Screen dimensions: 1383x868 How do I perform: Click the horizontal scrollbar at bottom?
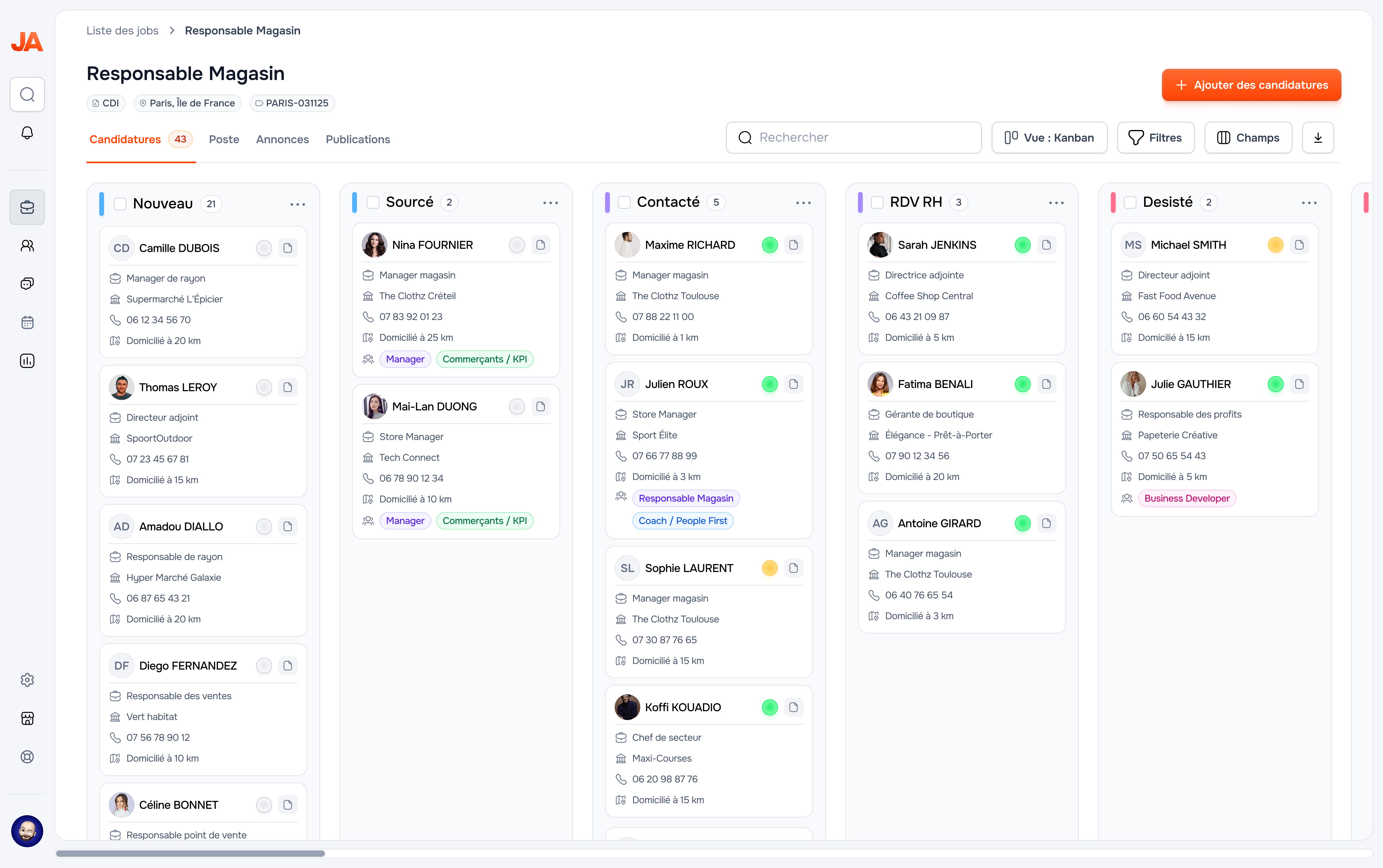coord(190,854)
